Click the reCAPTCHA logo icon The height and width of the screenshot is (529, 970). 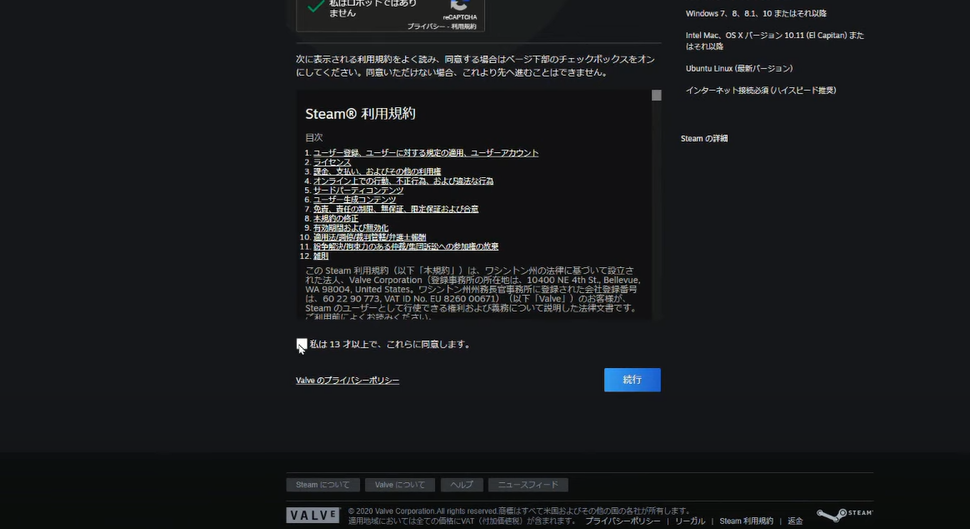tap(460, 5)
